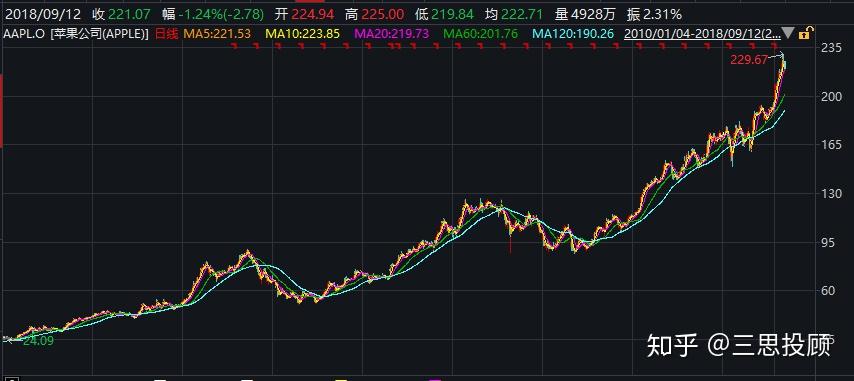Open the gray triangle date range dropdown

(788, 34)
